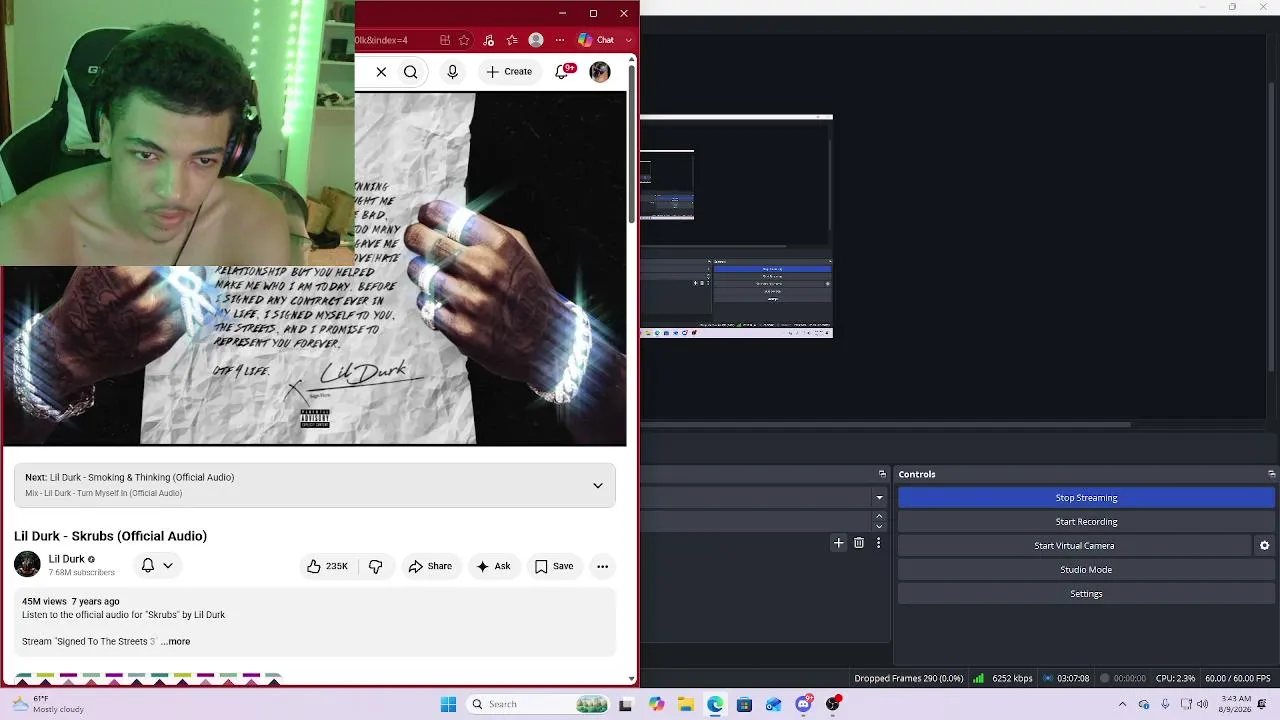This screenshot has width=1280, height=720.
Task: Click the '45M views 7 years ago' text
Action: 71,601
